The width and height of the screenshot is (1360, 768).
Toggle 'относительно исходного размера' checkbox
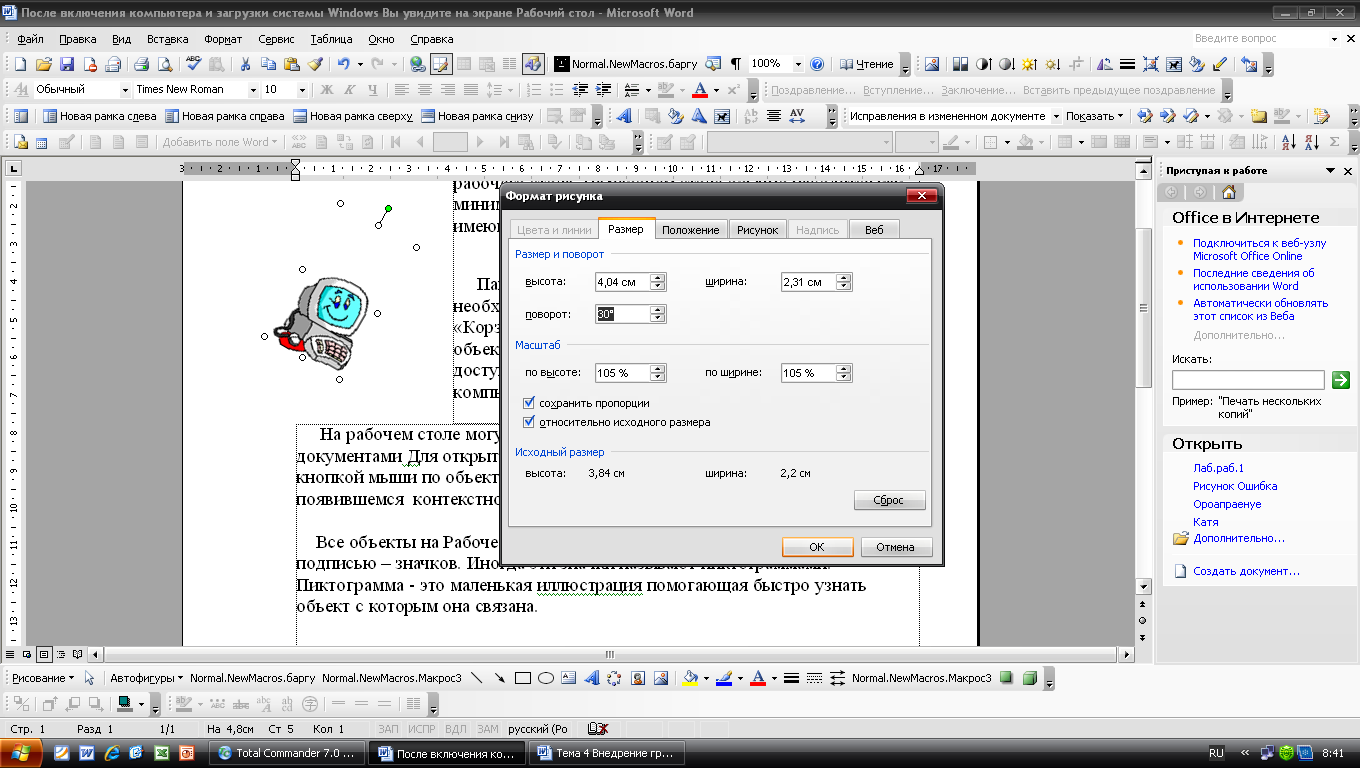click(x=530, y=422)
